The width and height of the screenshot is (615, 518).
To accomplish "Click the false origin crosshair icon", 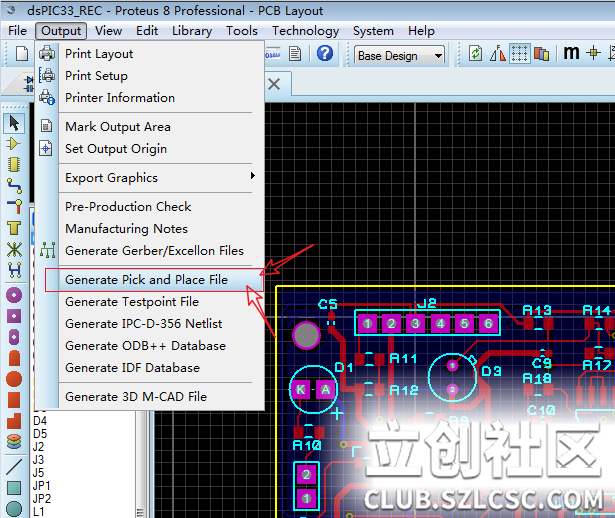I will point(593,53).
